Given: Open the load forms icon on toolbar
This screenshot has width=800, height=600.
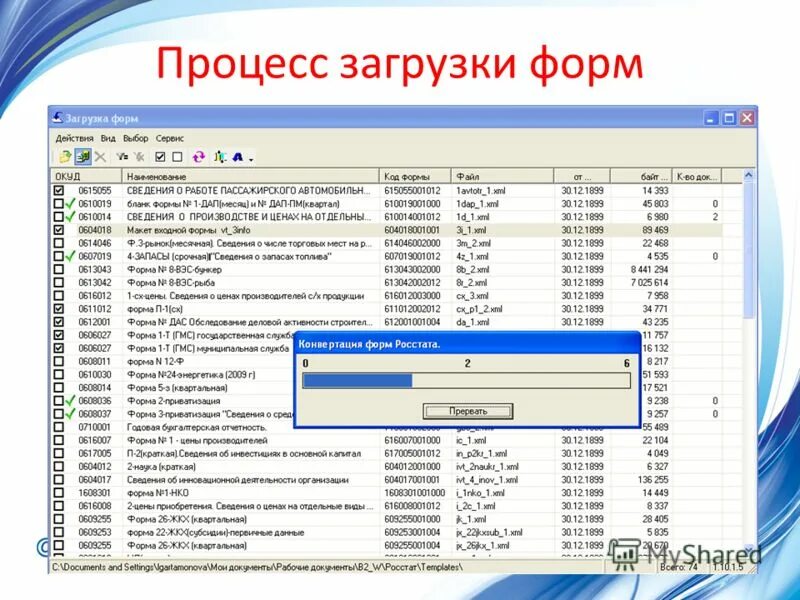Looking at the screenshot, I should coord(83,158).
